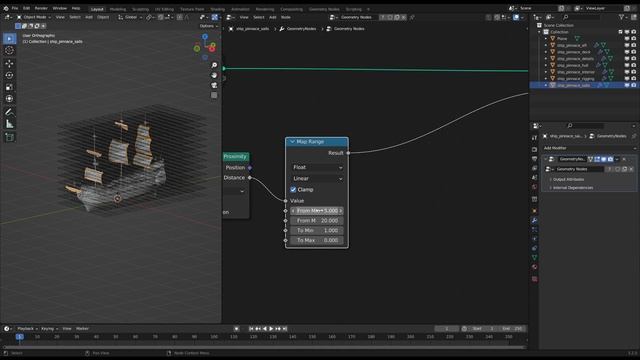
Task: Open the Particles properties tab
Action: (x=535, y=230)
